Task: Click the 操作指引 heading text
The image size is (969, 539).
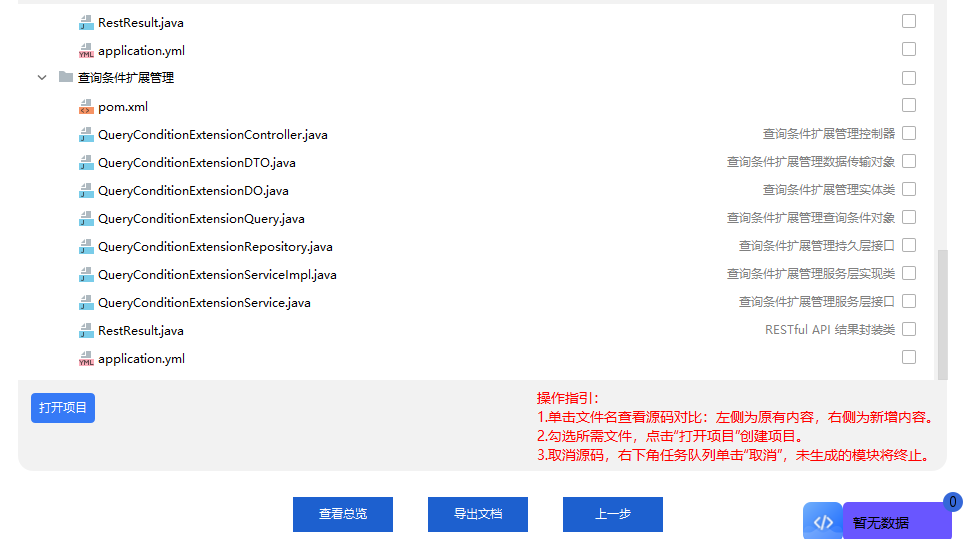Action: point(567,398)
